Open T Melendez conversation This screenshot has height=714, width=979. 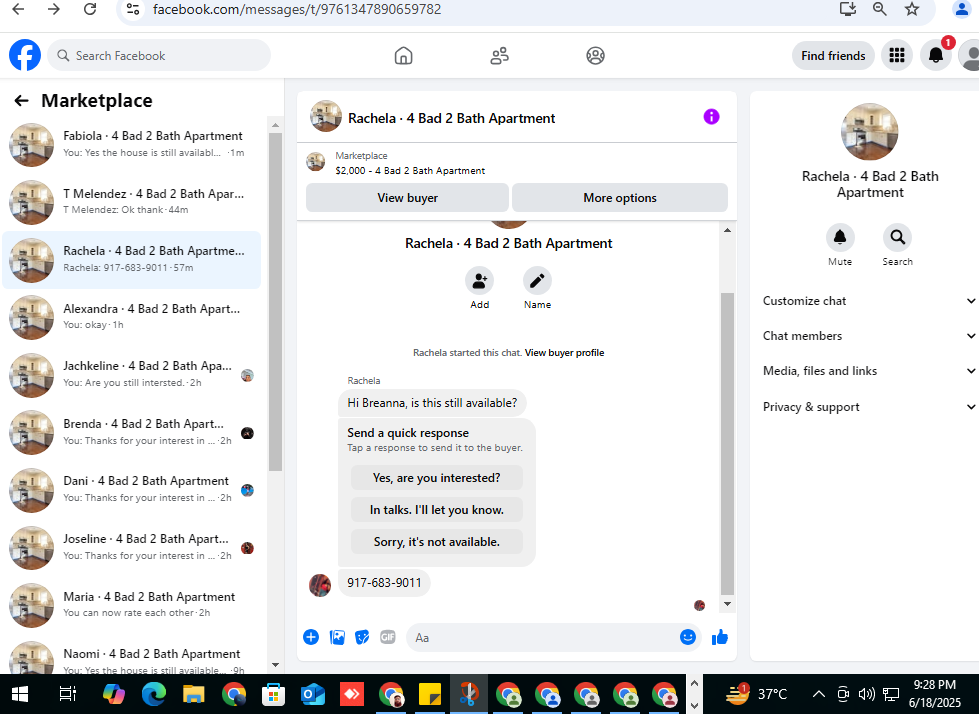(x=132, y=202)
